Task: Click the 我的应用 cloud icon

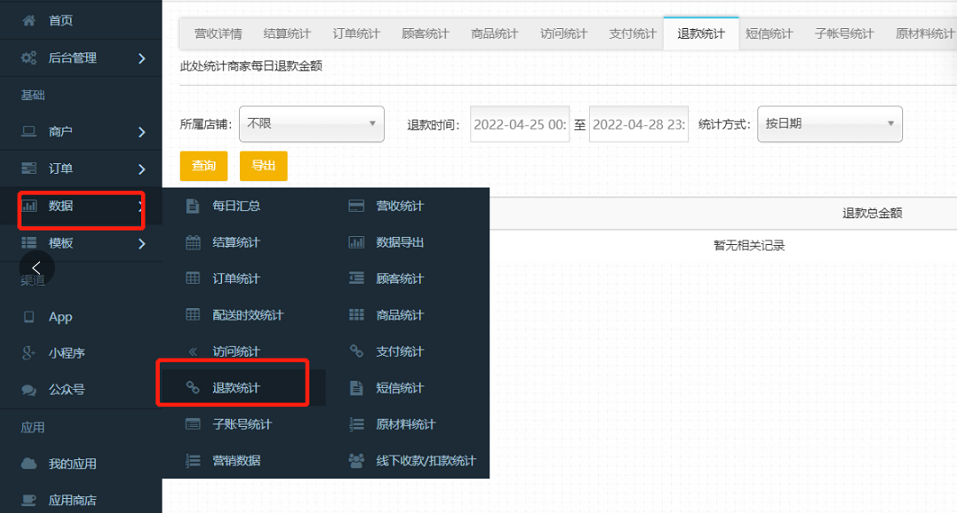Action: click(29, 464)
